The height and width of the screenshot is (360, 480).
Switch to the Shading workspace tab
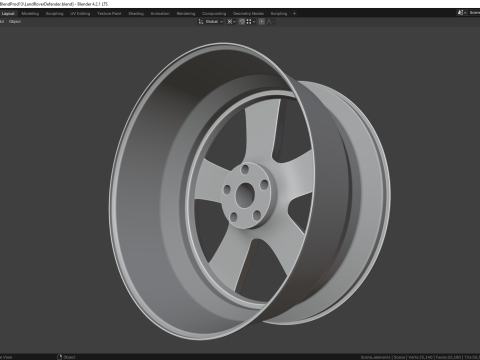pos(136,14)
